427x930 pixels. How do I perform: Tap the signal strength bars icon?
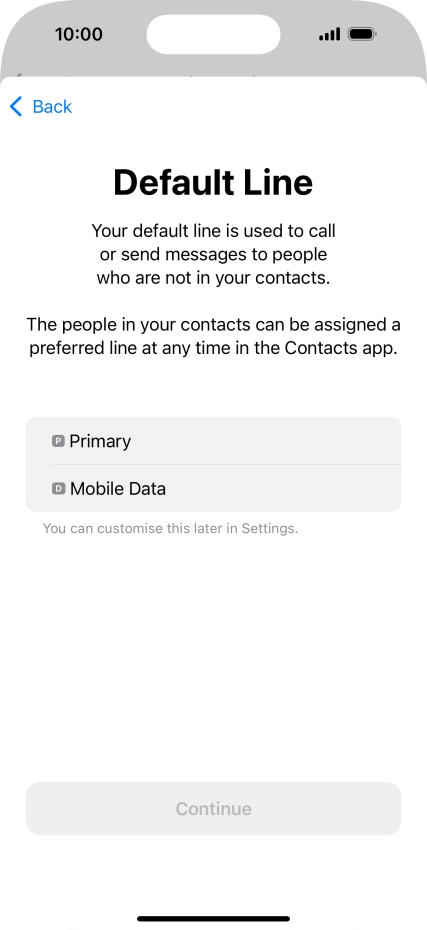coord(330,34)
